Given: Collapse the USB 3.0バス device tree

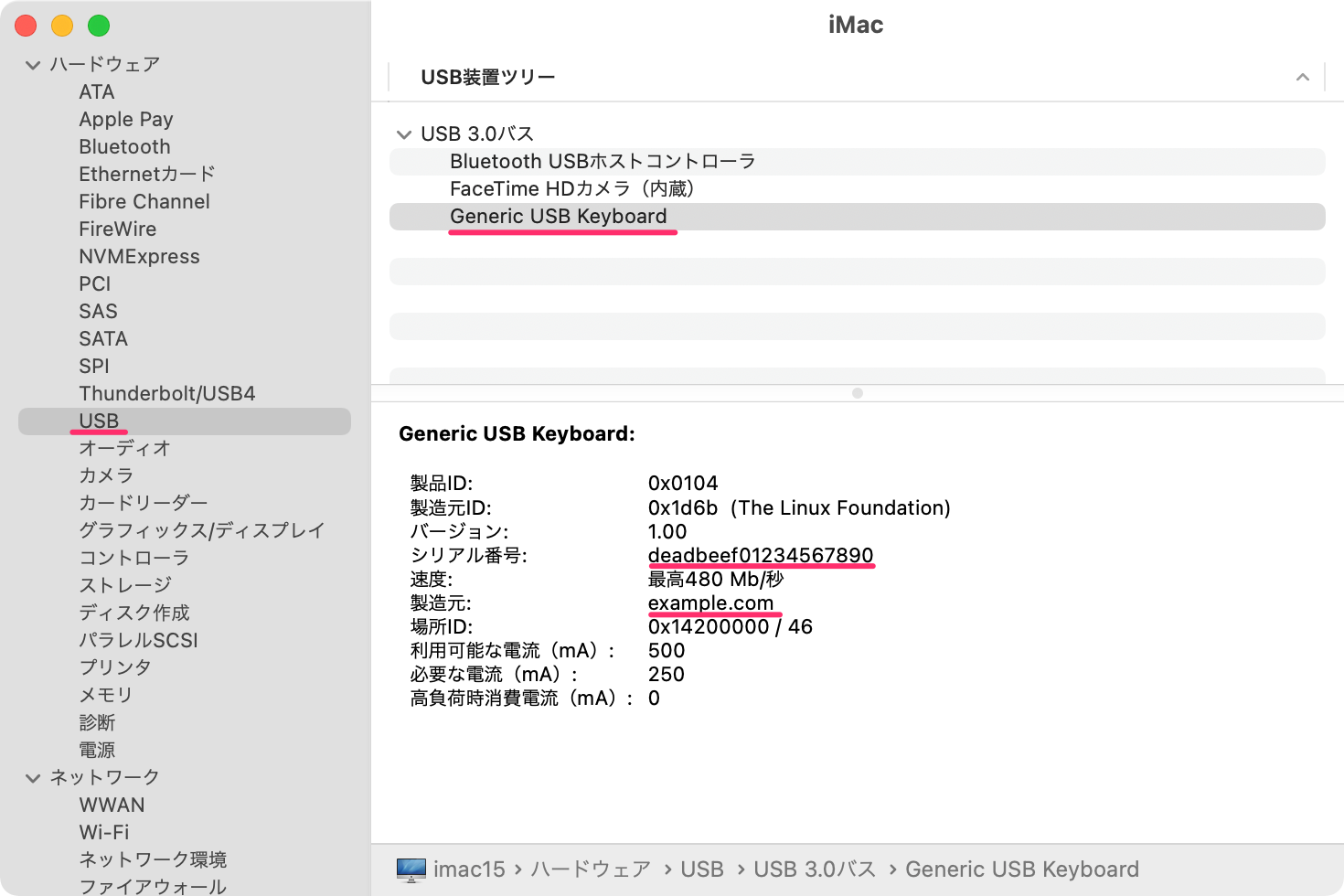Looking at the screenshot, I should click(404, 133).
